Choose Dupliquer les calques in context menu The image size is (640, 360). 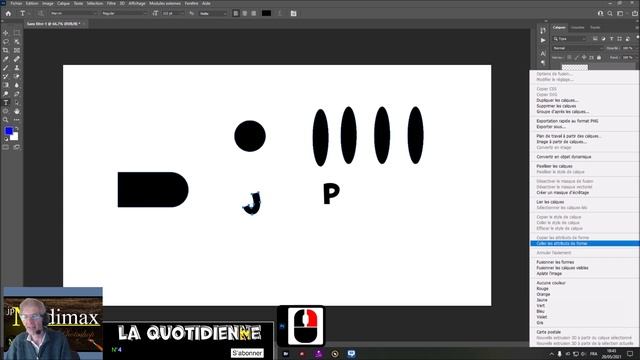pos(557,100)
